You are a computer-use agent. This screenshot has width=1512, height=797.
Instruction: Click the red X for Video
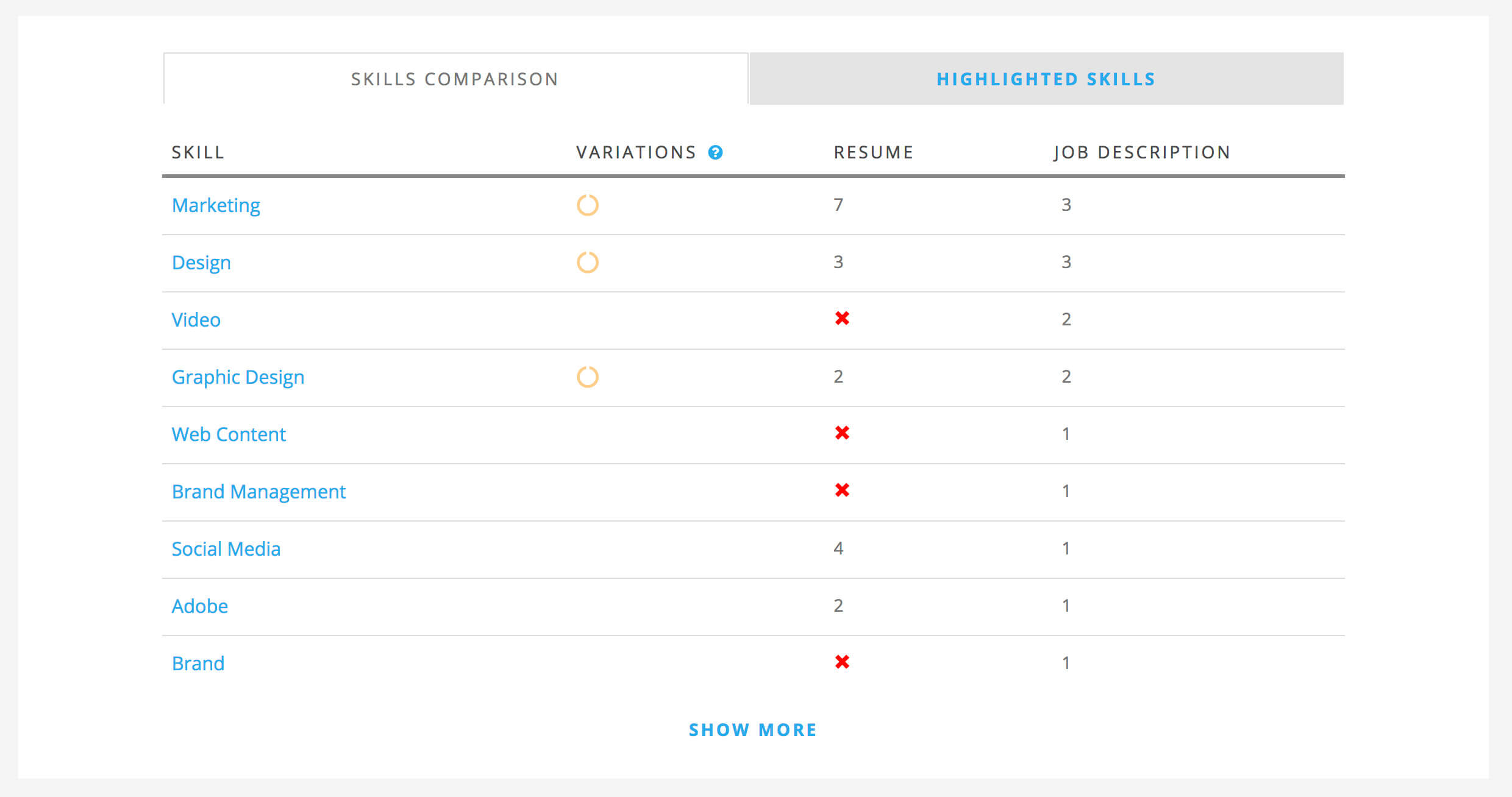click(842, 318)
